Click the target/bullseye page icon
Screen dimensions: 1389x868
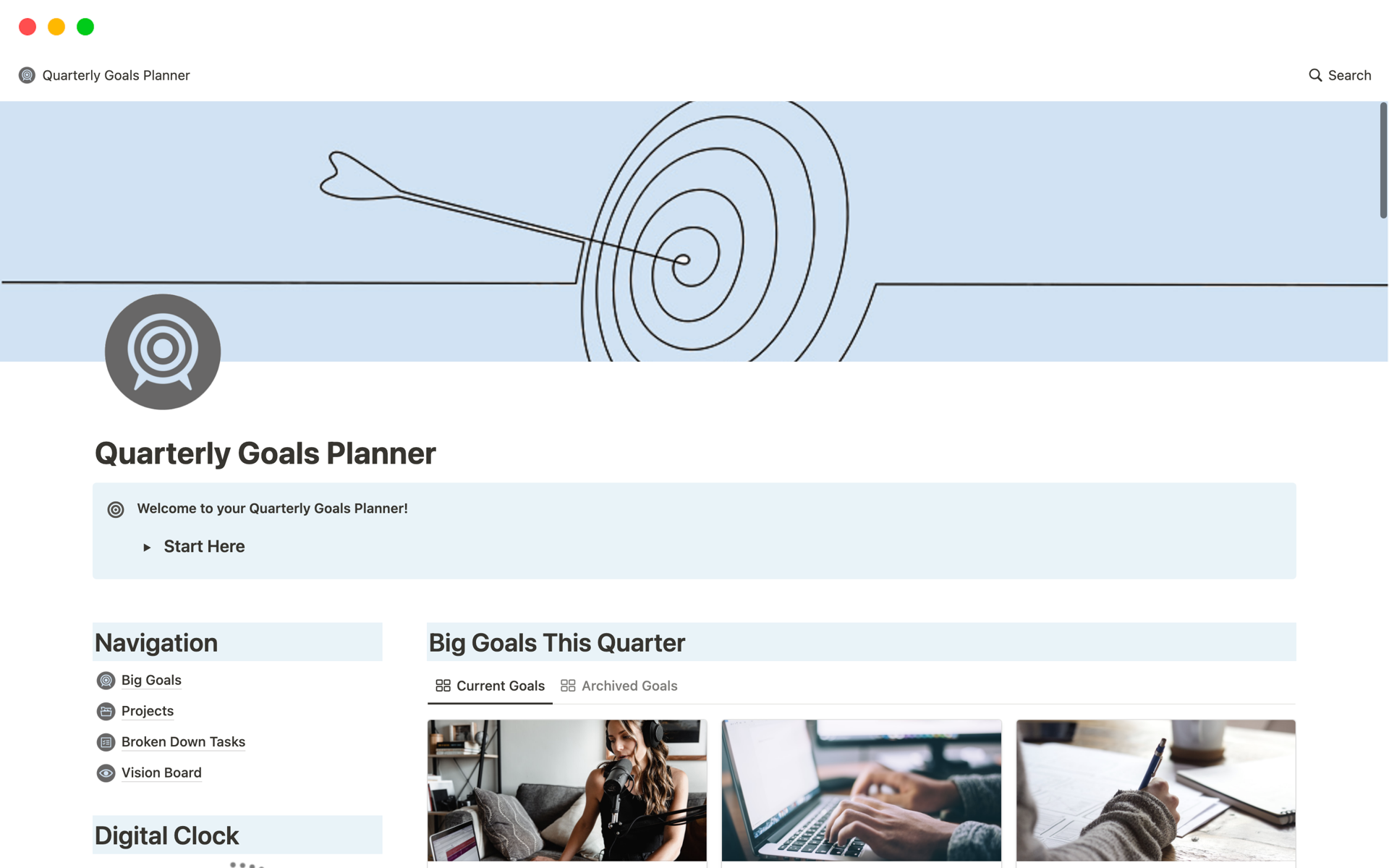pos(163,351)
